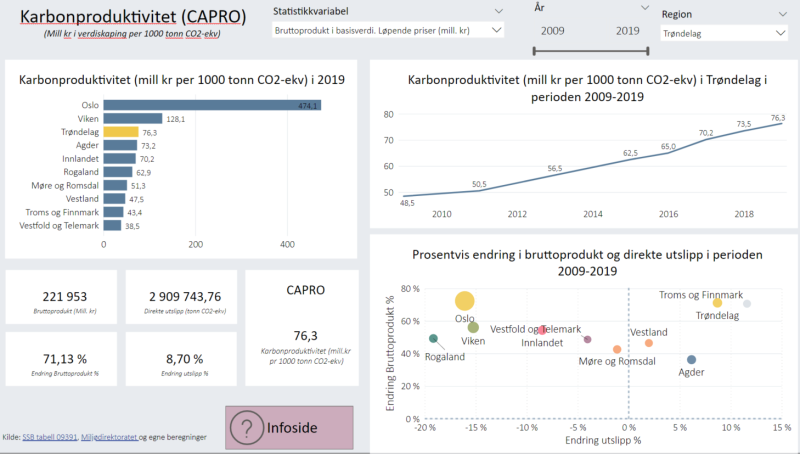Screen dimensions: 800x454
Task: Click the orange Vestland bubble
Action: (x=648, y=343)
